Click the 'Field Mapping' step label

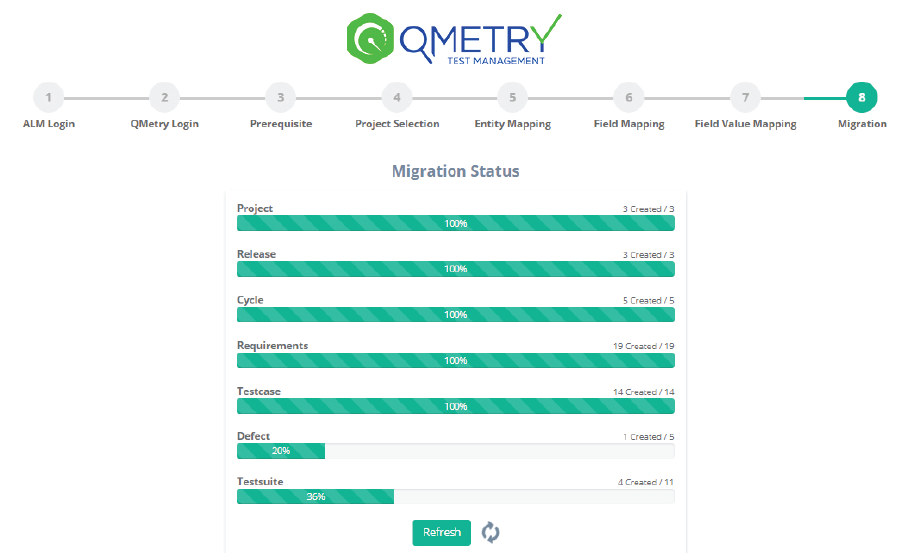tap(629, 124)
